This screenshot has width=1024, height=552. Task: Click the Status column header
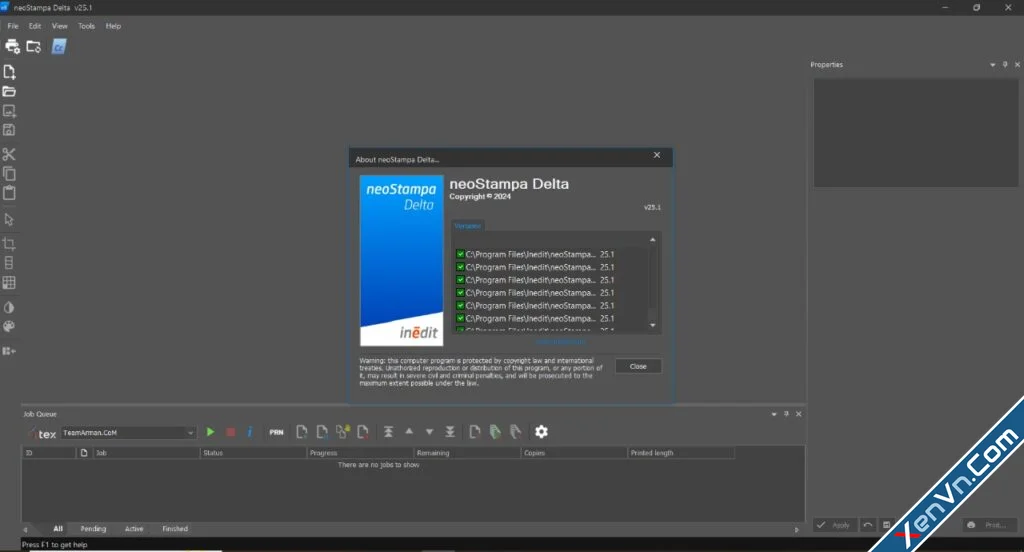click(253, 453)
